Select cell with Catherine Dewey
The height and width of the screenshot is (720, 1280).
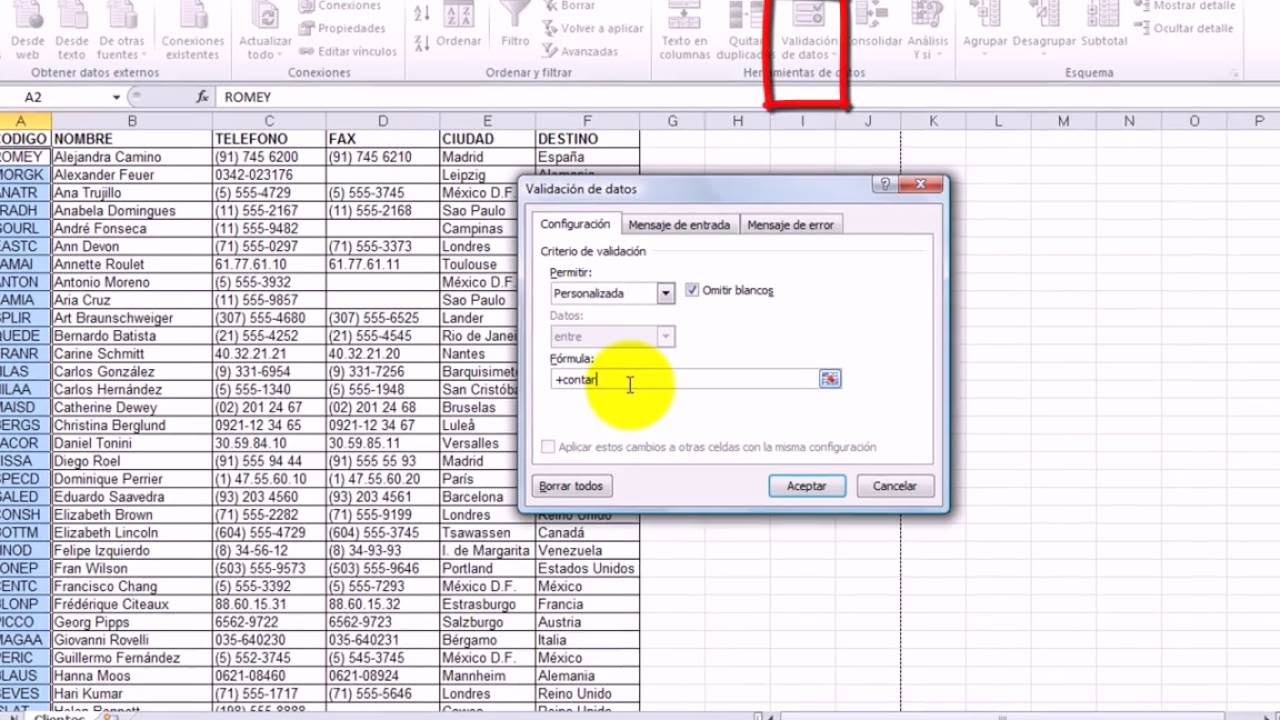(131, 408)
